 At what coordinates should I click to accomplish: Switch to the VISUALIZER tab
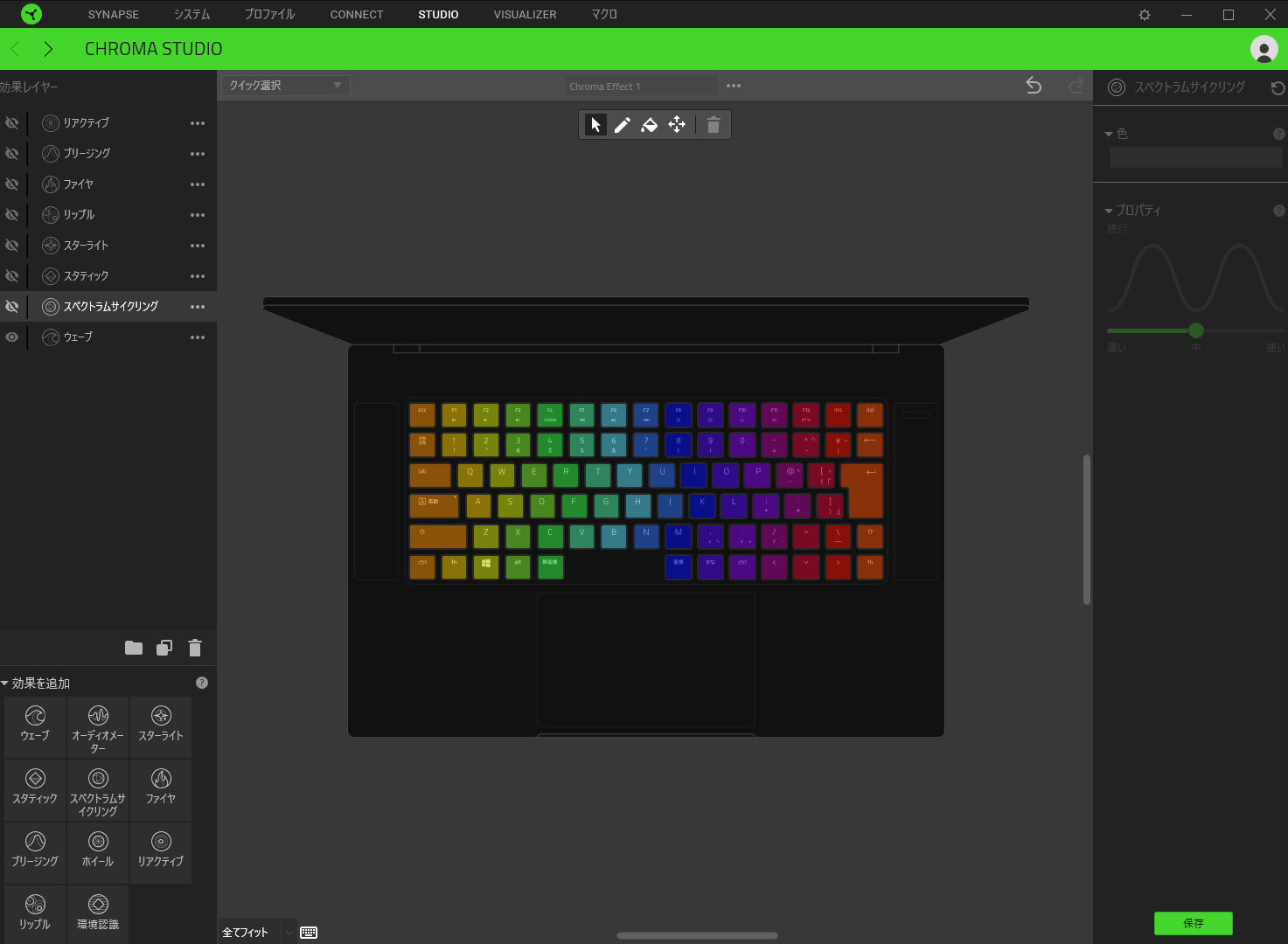pos(525,14)
